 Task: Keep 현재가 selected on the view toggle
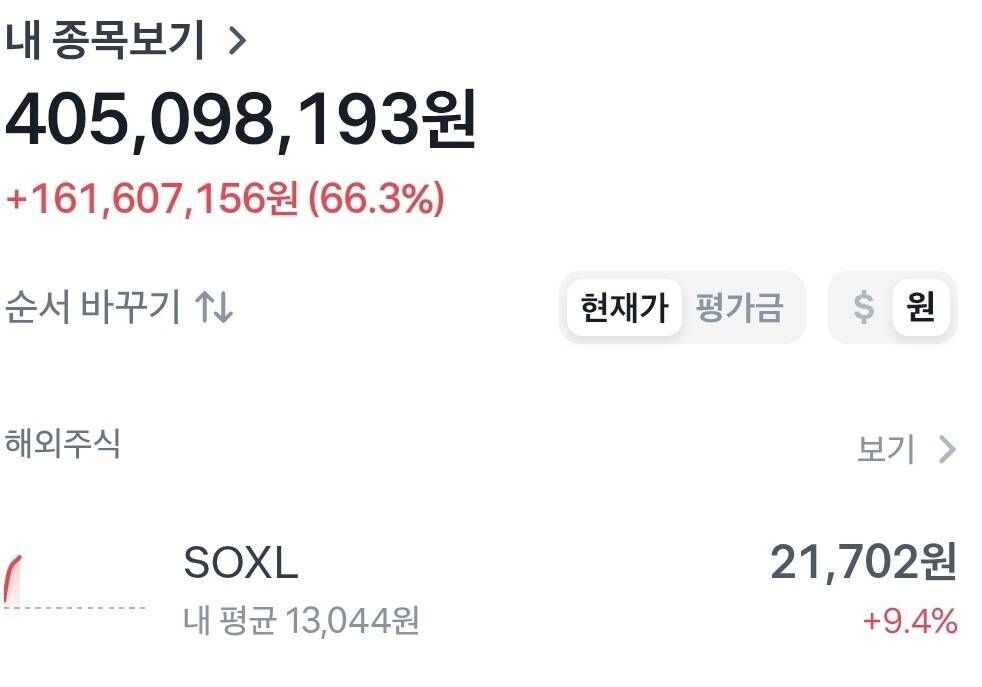pyautogui.click(x=623, y=307)
